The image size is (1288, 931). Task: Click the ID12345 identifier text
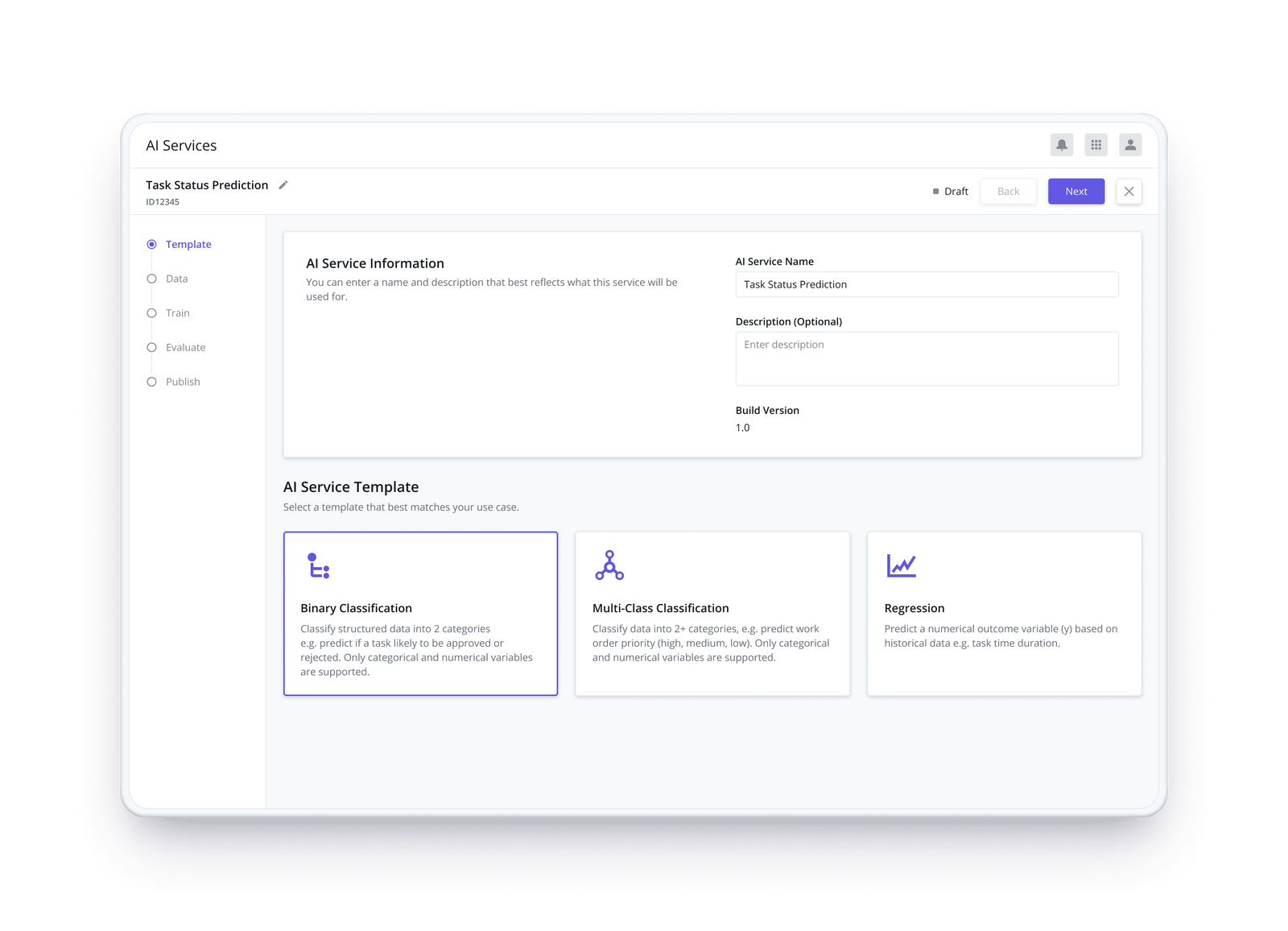(163, 202)
